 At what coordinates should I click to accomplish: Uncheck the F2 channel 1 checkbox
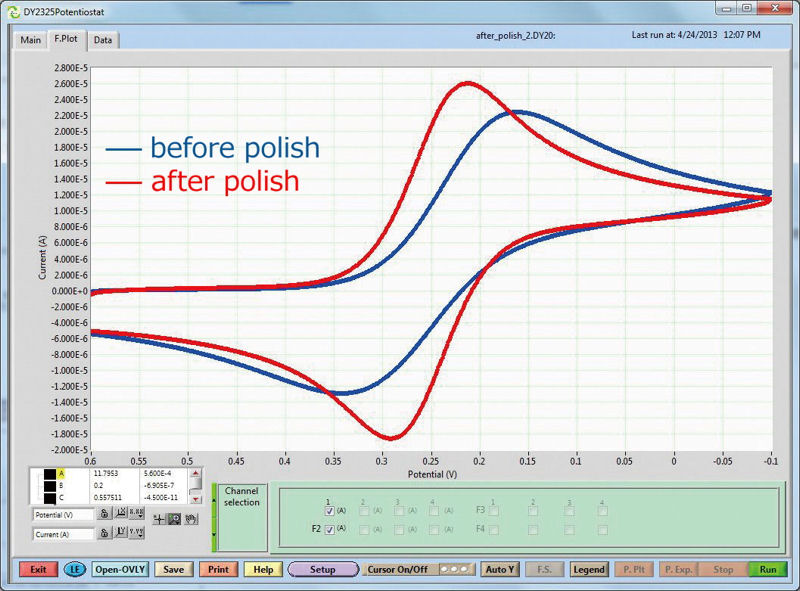pos(329,529)
